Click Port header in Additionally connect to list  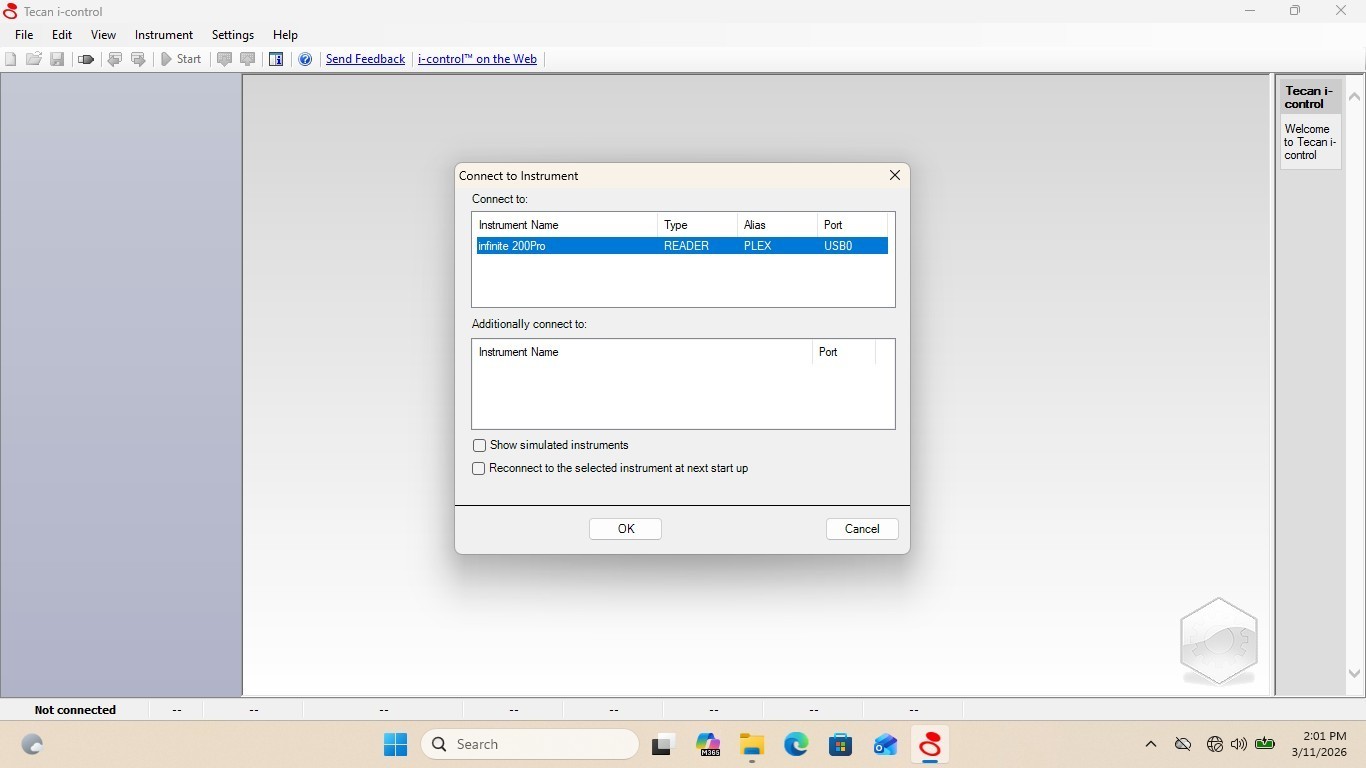coord(844,352)
